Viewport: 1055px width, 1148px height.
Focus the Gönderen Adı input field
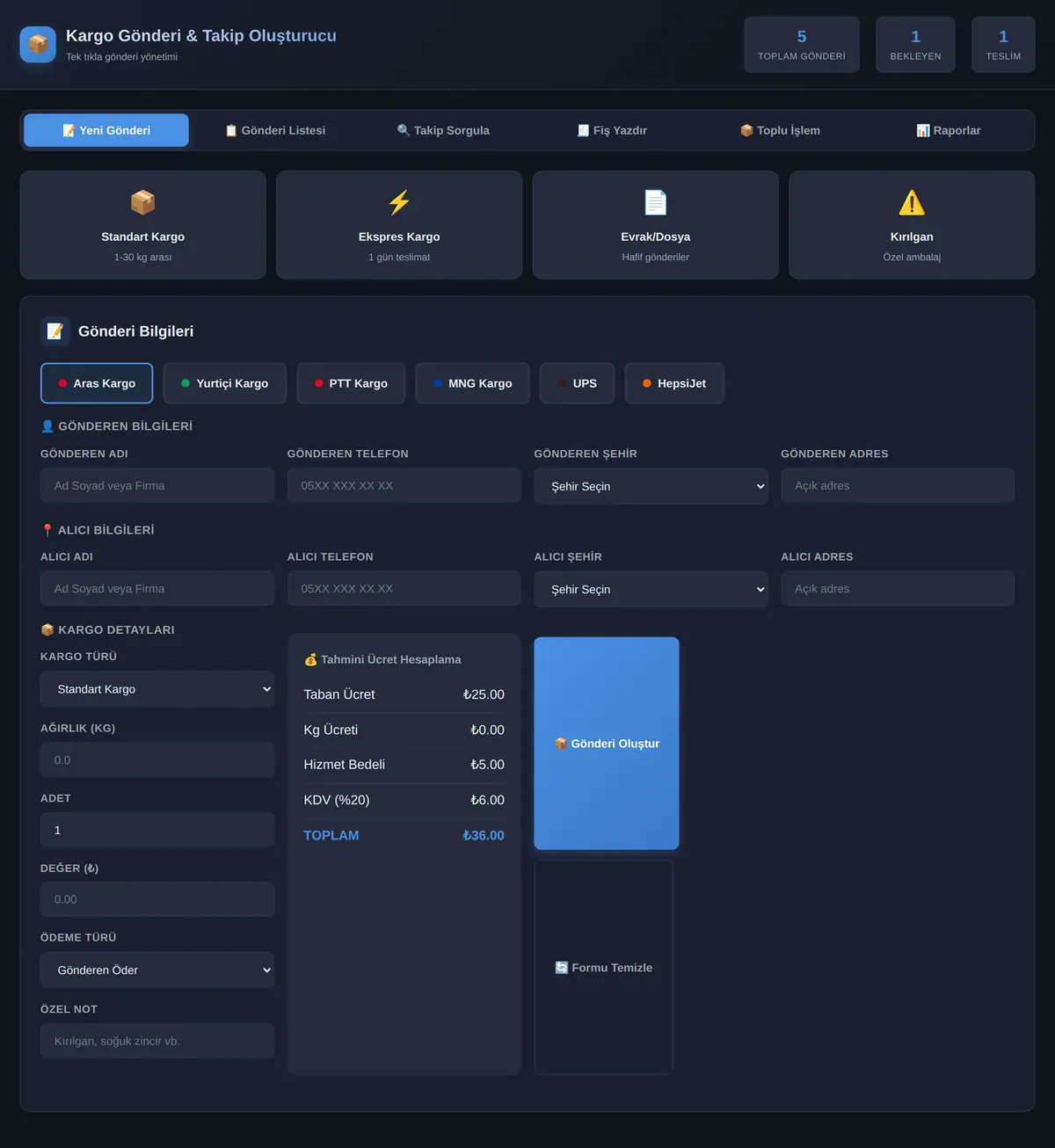pyautogui.click(x=157, y=485)
